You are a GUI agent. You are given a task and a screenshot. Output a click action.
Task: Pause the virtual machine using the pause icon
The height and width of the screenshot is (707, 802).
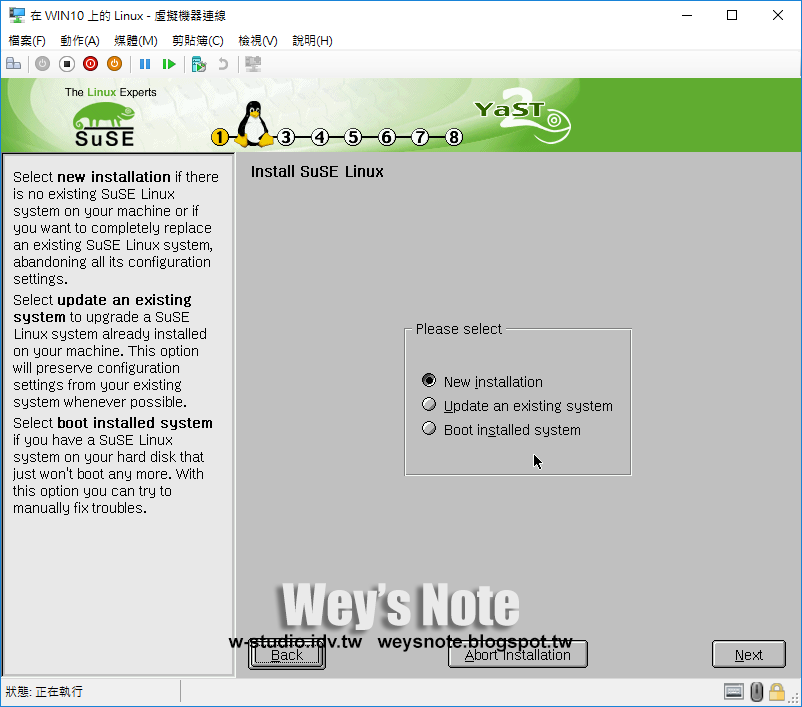point(144,63)
